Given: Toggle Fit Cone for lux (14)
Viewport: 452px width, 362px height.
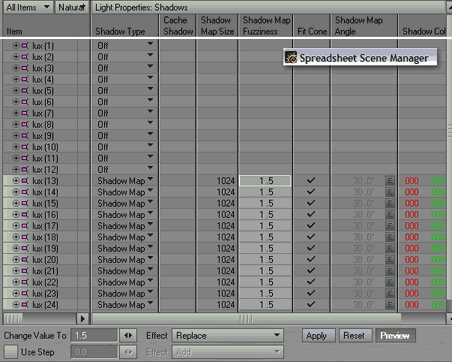Looking at the screenshot, I should pos(311,192).
